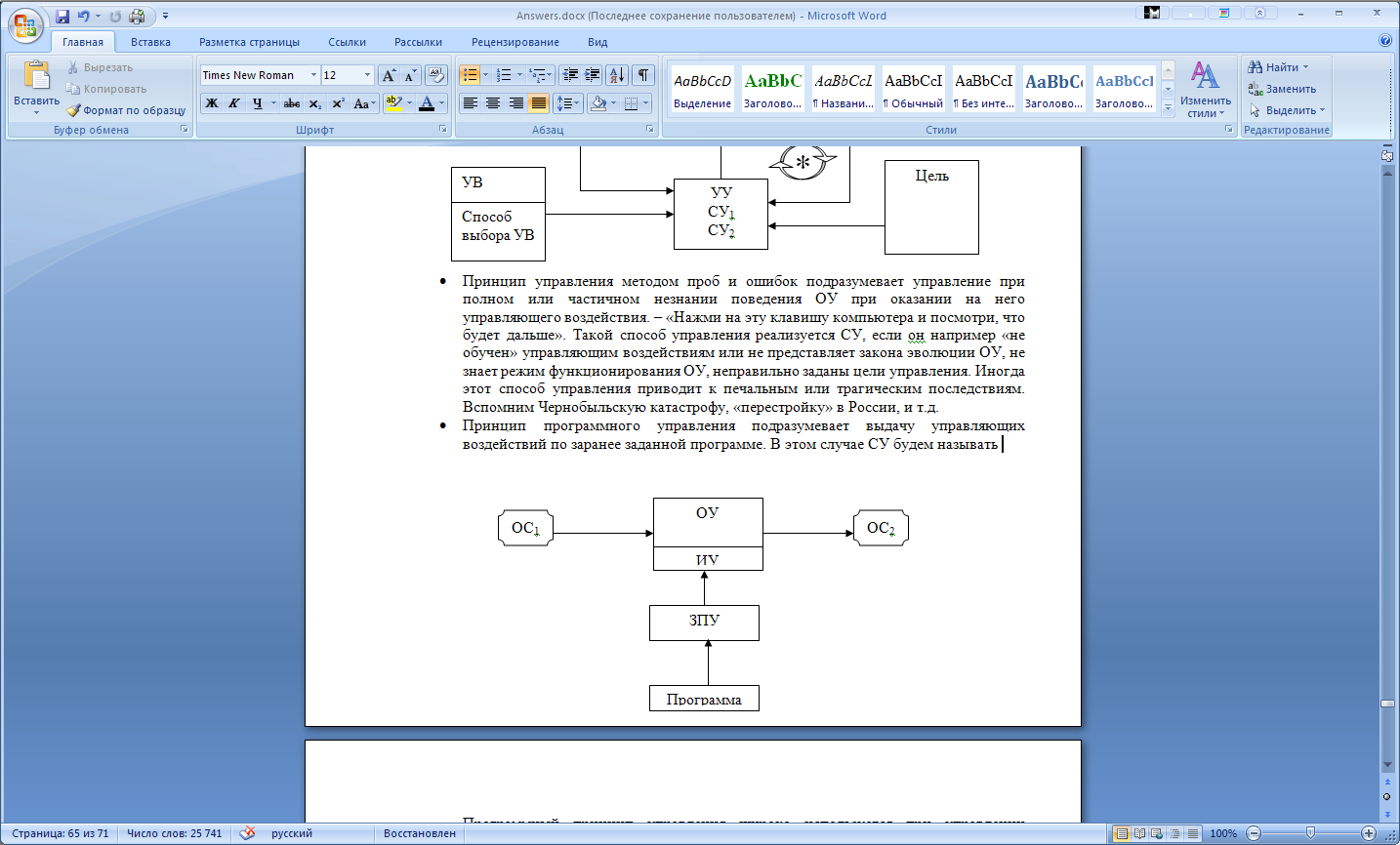Toggle paragraph marks ¶ display
Viewport: 1400px width, 845px height.
click(x=643, y=75)
